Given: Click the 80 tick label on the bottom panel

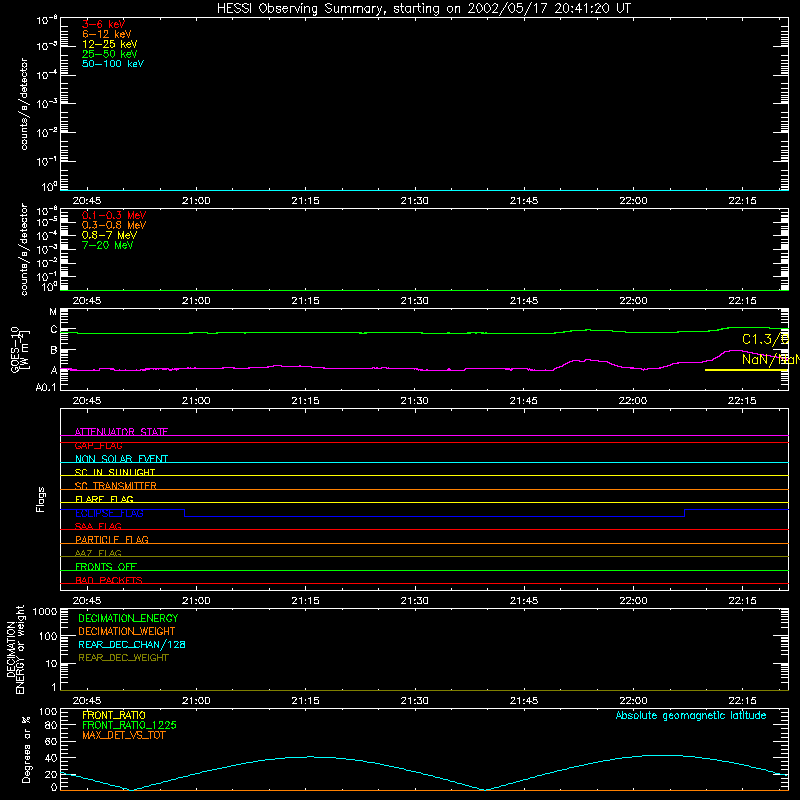Looking at the screenshot, I should (x=51, y=725).
